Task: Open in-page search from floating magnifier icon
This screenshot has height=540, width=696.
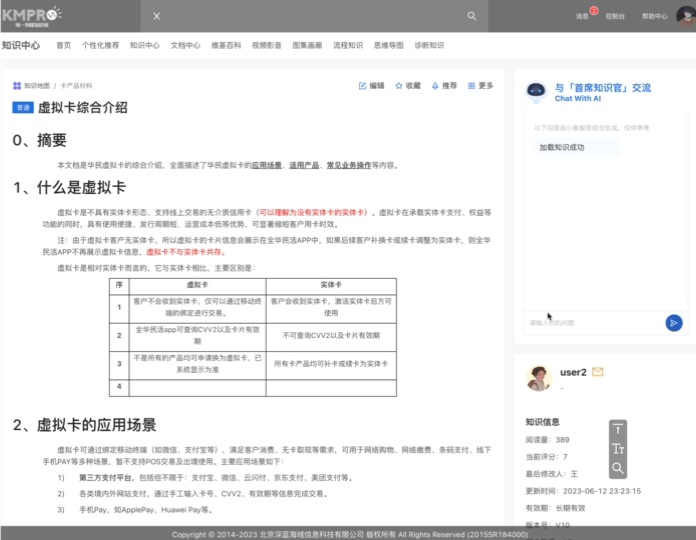Action: pyautogui.click(x=618, y=468)
